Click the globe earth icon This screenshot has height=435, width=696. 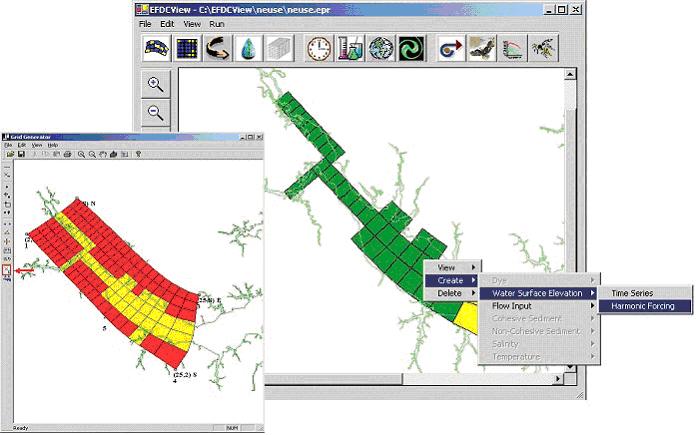point(380,48)
